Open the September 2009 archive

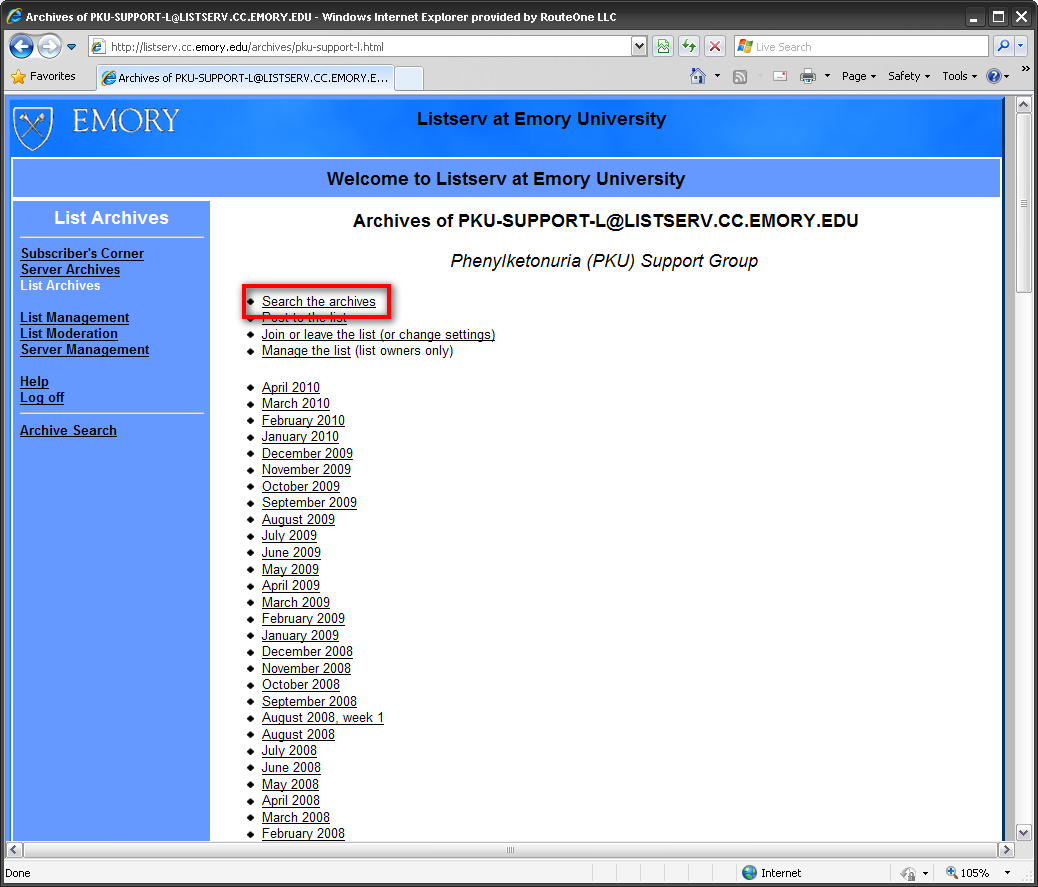click(x=309, y=503)
